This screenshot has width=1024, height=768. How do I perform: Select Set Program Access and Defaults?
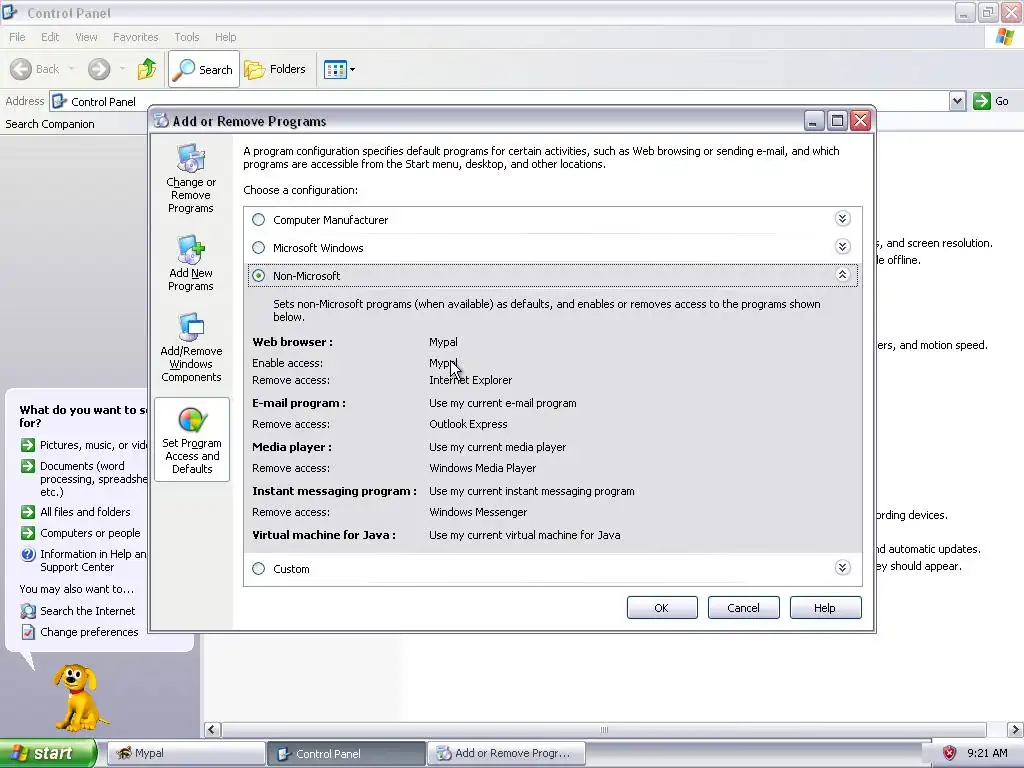click(192, 440)
